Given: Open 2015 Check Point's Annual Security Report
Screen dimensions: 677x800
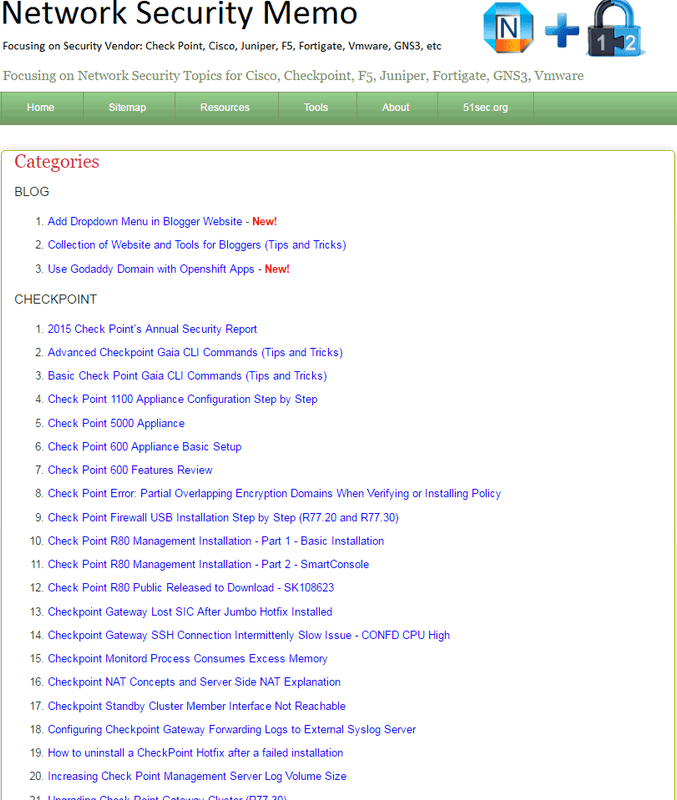Looking at the screenshot, I should pos(152,329).
